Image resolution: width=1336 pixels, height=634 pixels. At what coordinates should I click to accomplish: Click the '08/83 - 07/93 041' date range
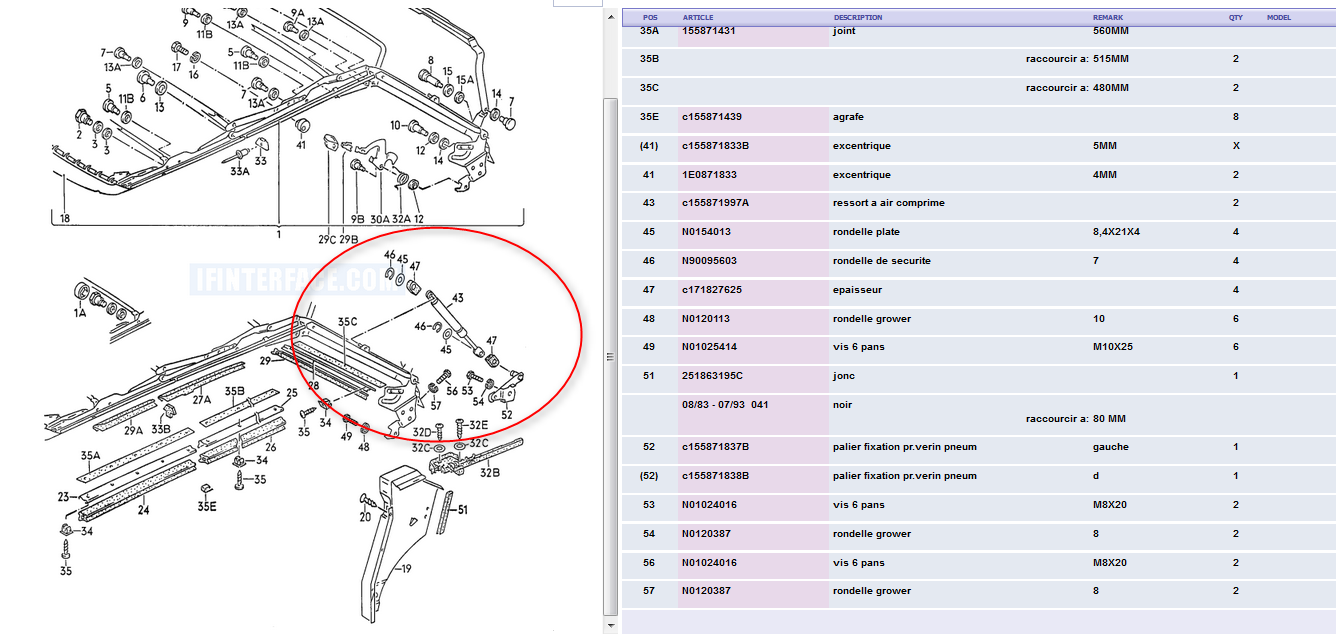pyautogui.click(x=724, y=405)
